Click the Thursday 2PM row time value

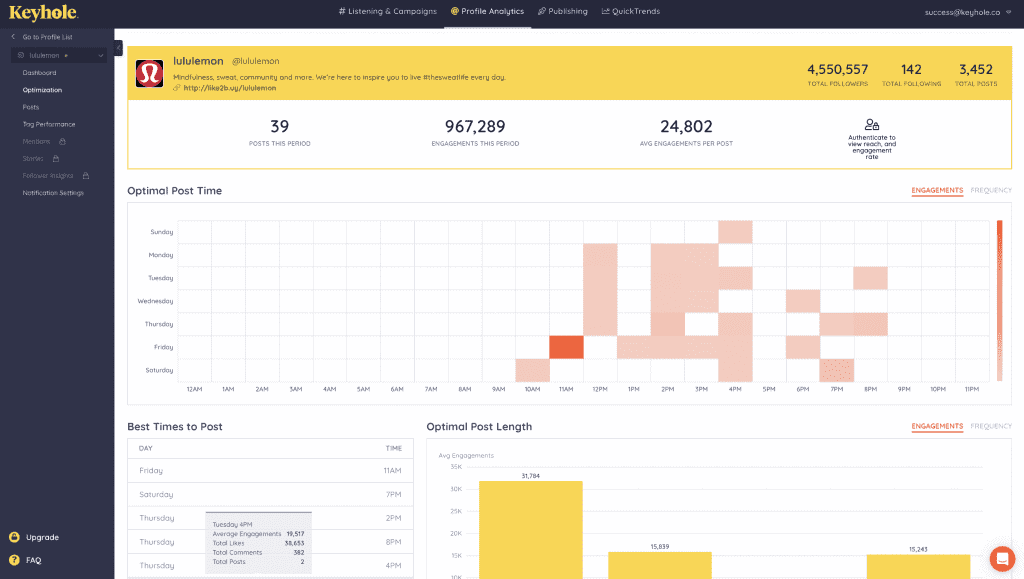[393, 518]
